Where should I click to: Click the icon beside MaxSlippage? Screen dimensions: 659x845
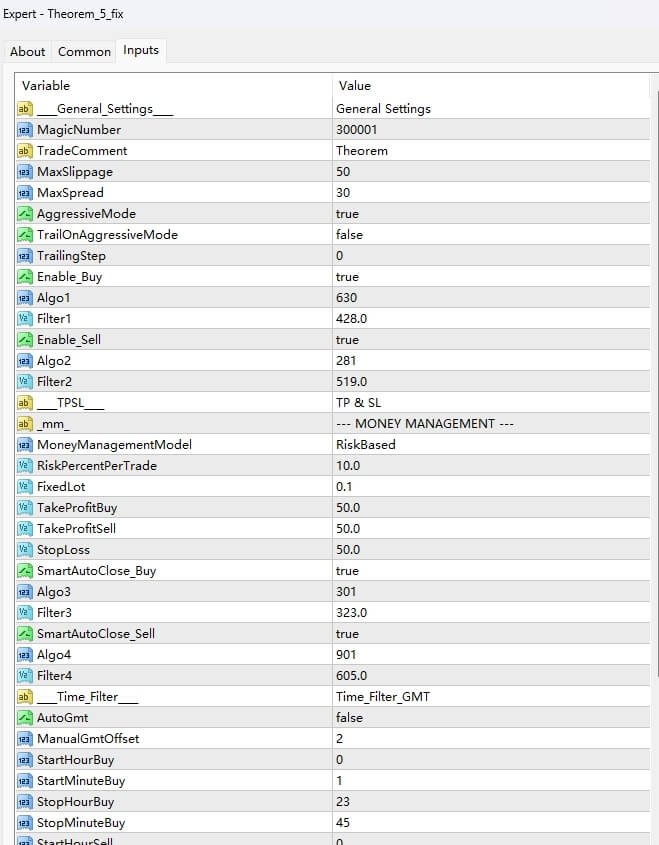tap(25, 172)
